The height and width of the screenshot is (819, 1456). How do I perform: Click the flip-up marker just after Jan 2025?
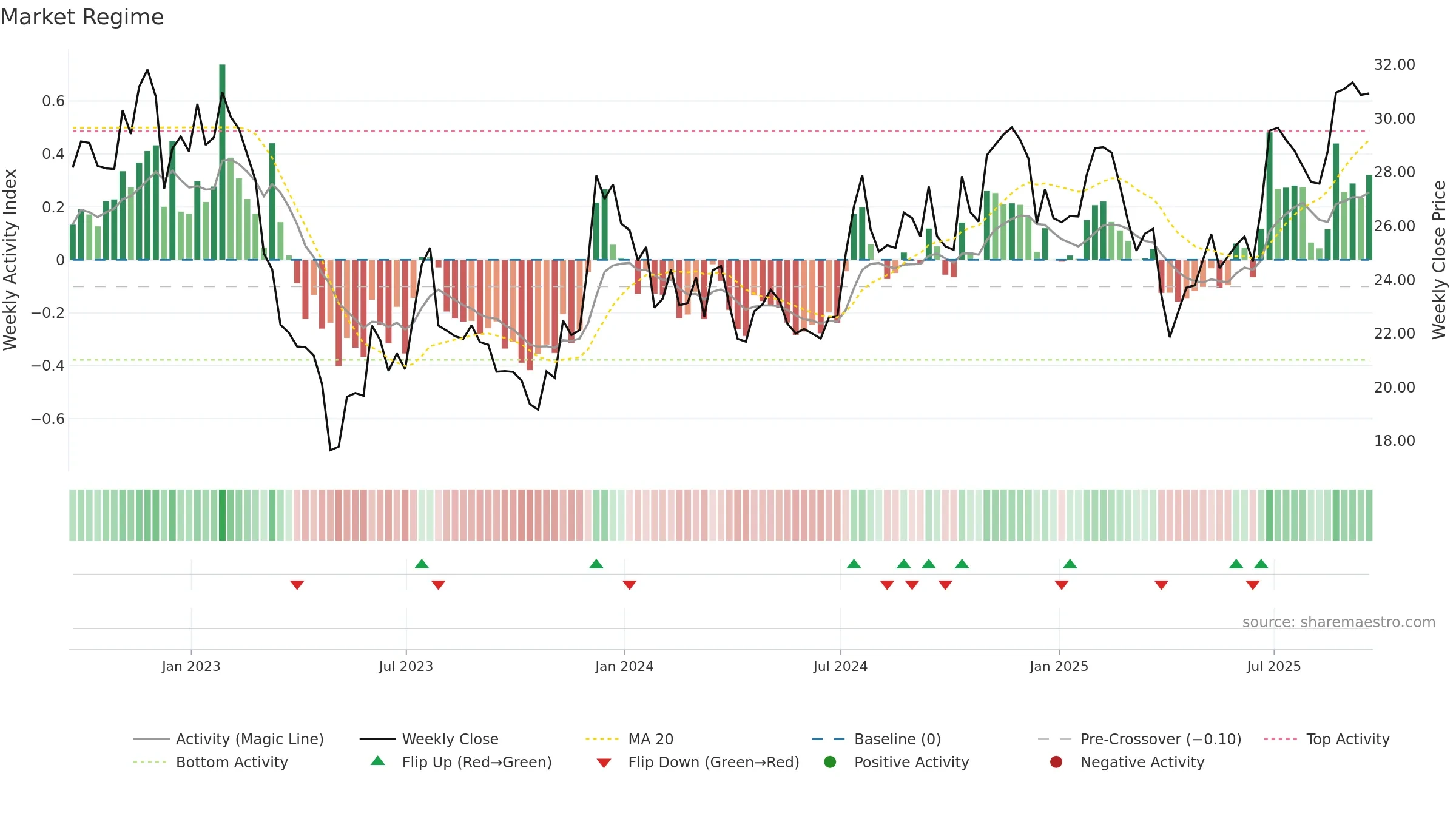(x=1070, y=564)
